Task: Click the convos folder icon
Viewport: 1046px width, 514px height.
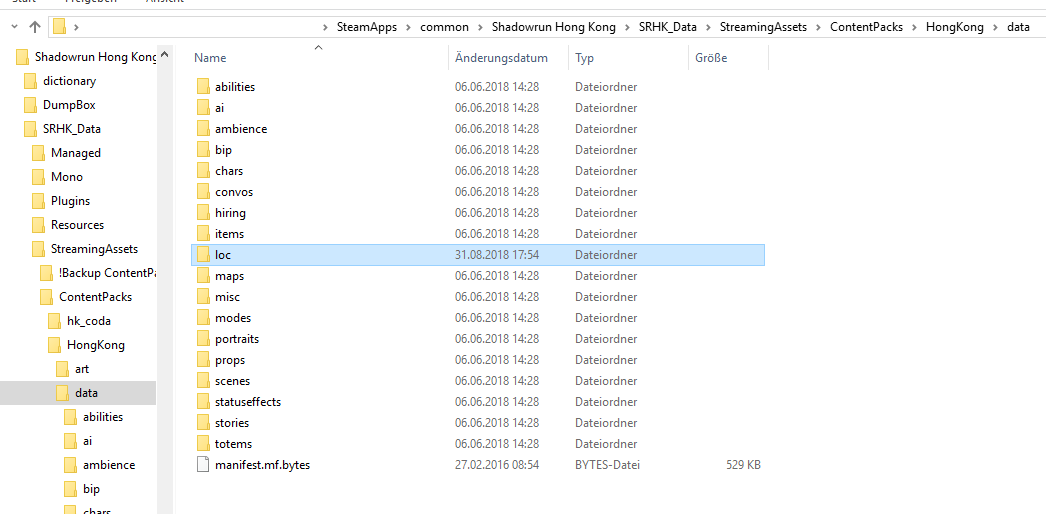Action: 203,192
